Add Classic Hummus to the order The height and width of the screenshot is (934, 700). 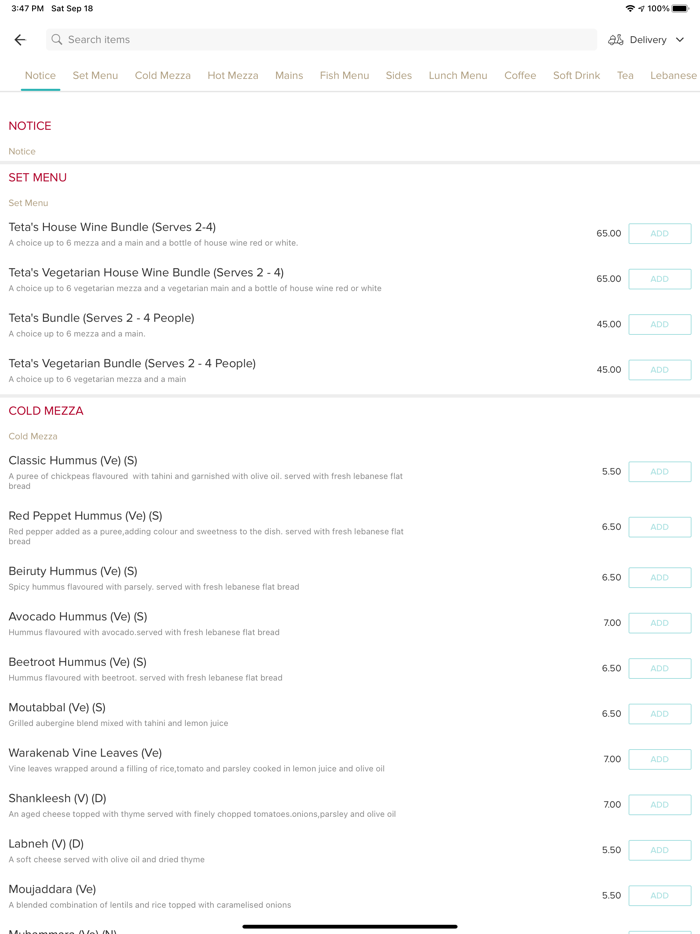(x=659, y=472)
